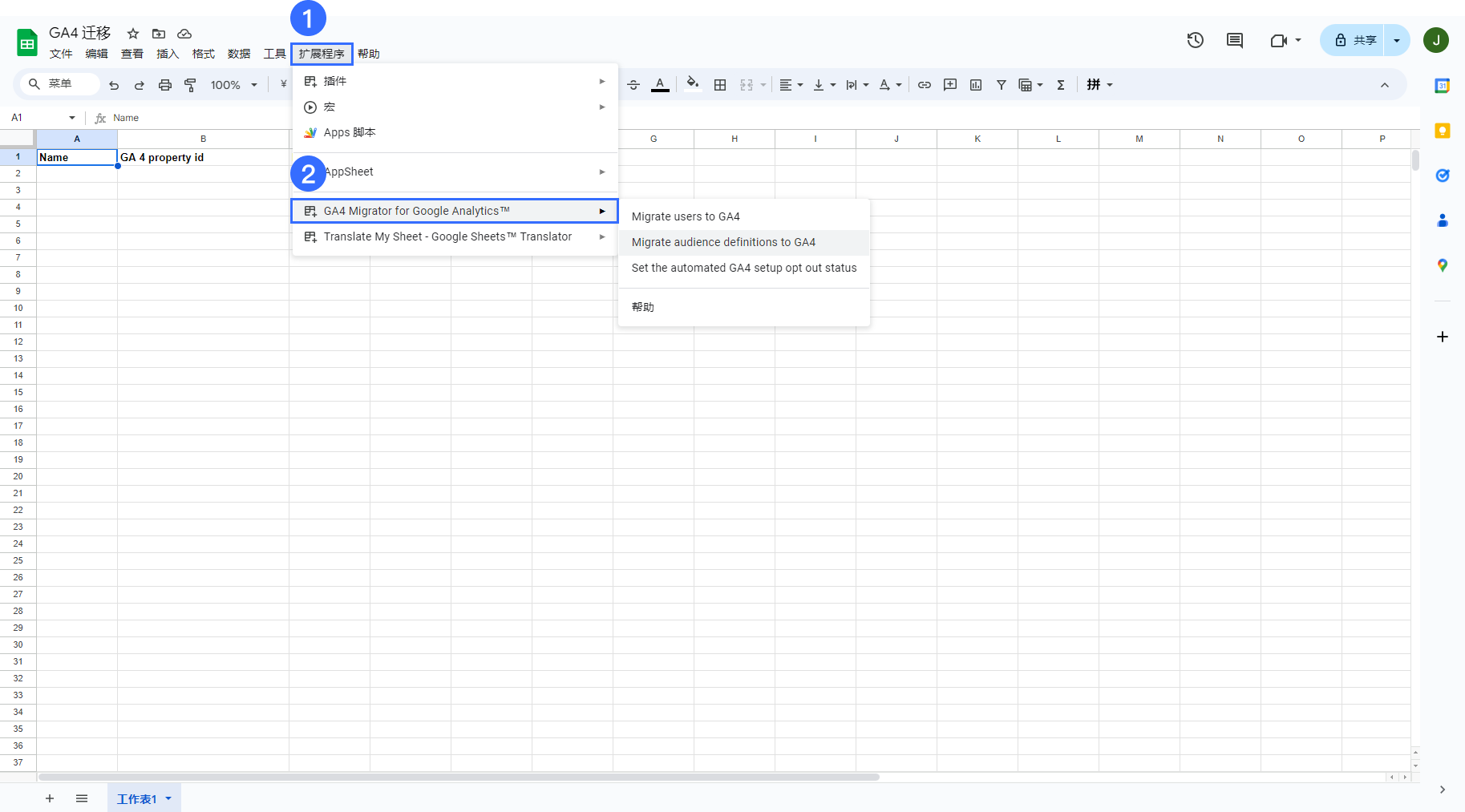Choose Migrate users to GA4
The width and height of the screenshot is (1465, 812).
point(744,216)
